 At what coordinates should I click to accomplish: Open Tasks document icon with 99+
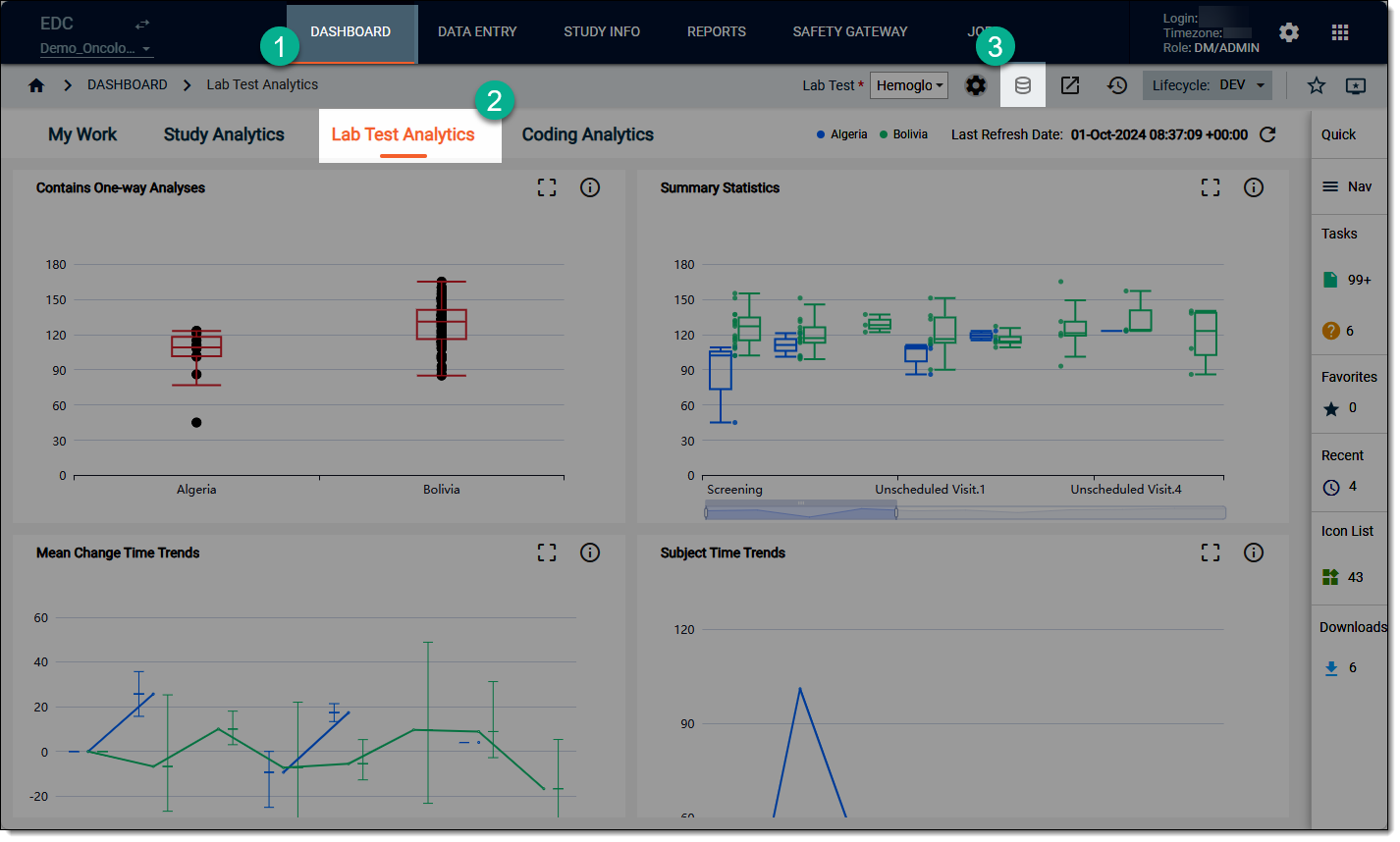pyautogui.click(x=1330, y=280)
